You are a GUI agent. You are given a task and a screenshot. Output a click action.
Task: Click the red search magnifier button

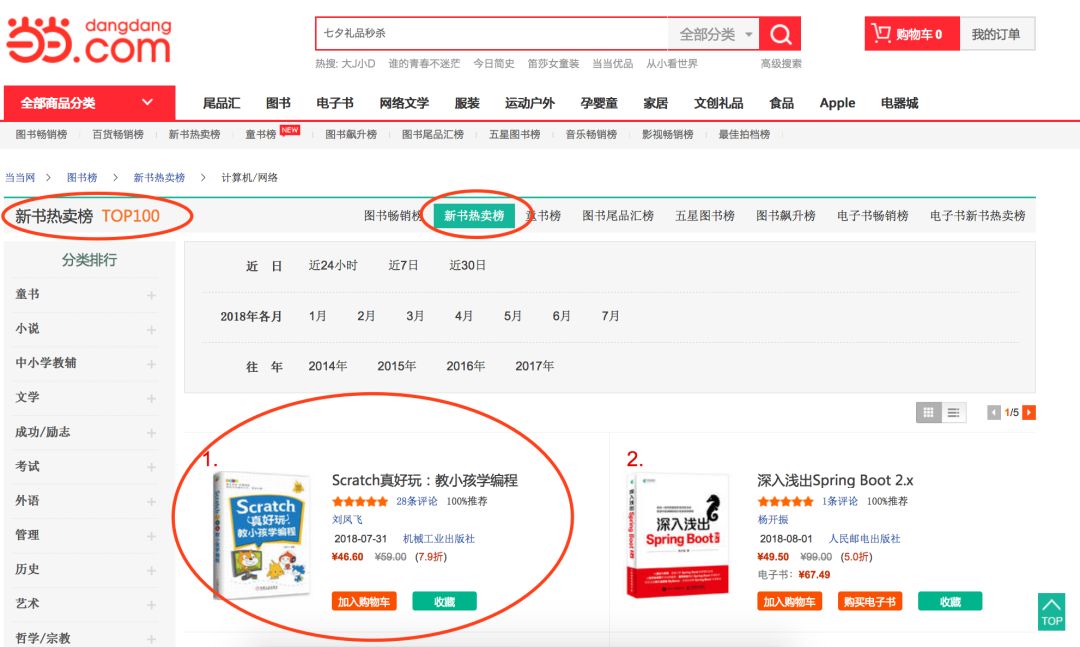point(780,34)
